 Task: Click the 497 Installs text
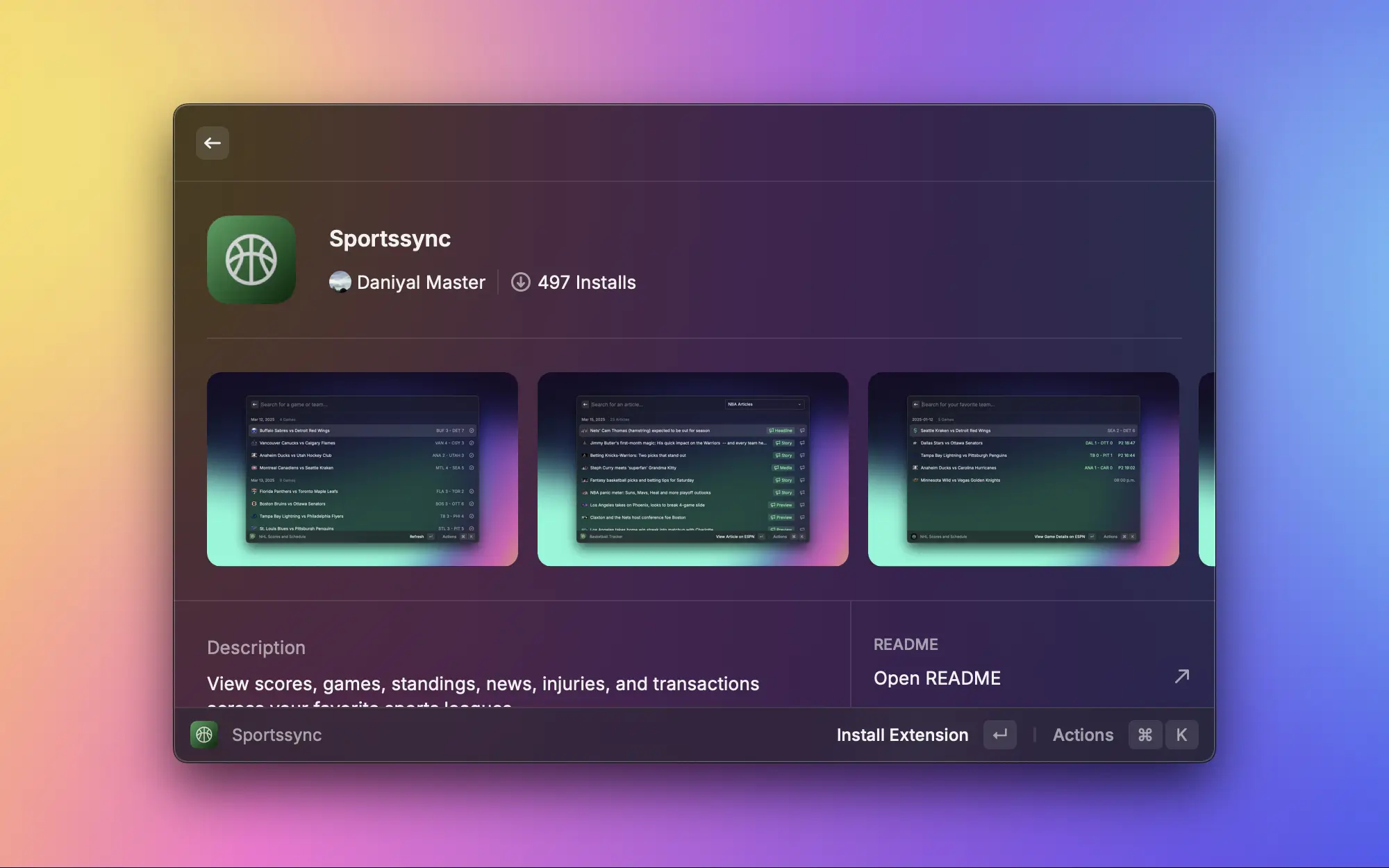click(x=587, y=283)
